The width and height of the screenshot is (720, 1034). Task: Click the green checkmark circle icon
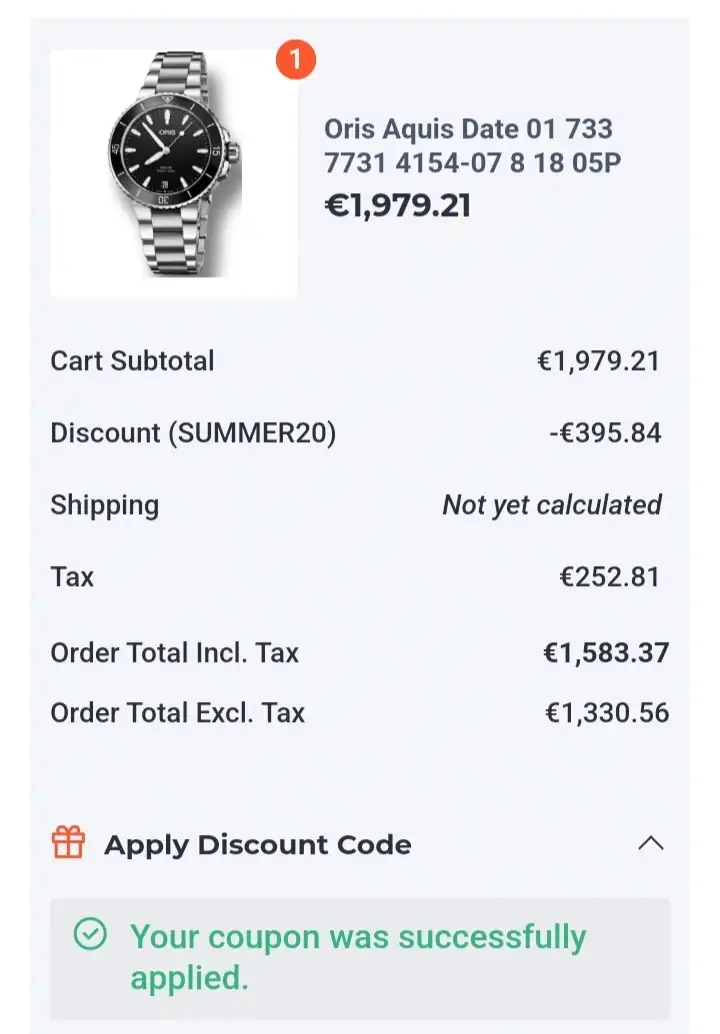coord(90,935)
